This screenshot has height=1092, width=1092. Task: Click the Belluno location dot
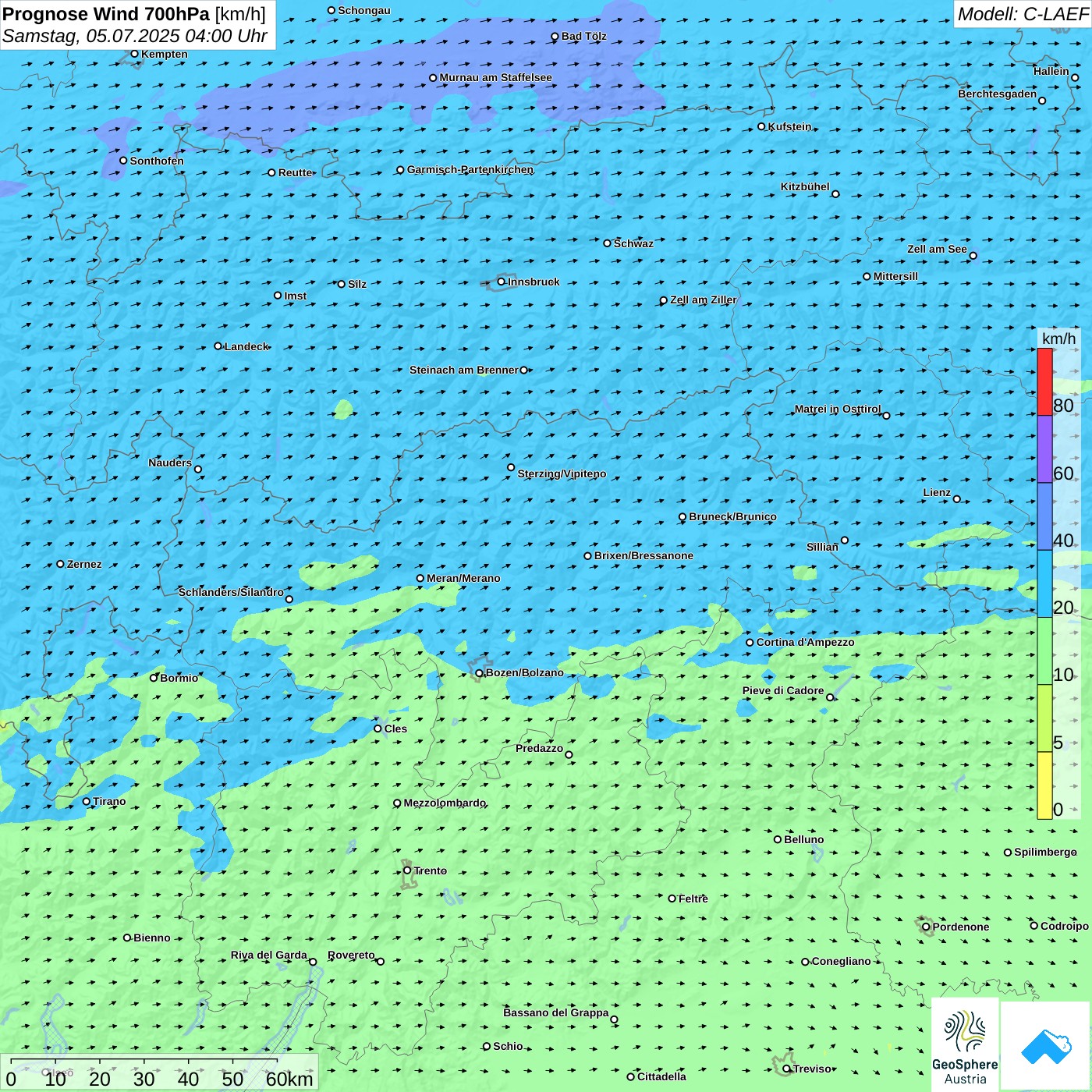click(x=778, y=839)
